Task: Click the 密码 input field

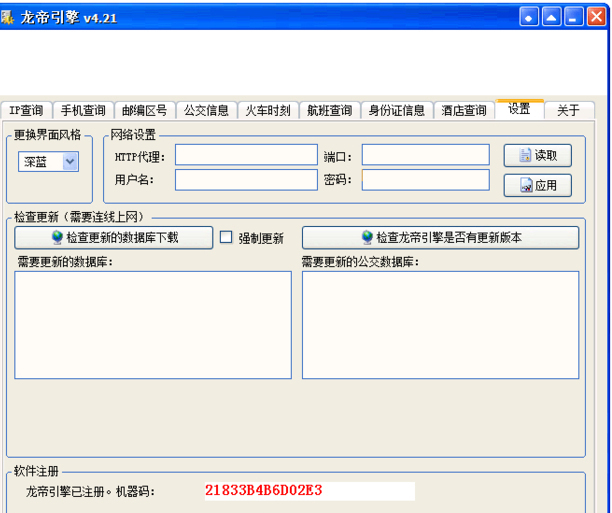Action: [x=425, y=180]
